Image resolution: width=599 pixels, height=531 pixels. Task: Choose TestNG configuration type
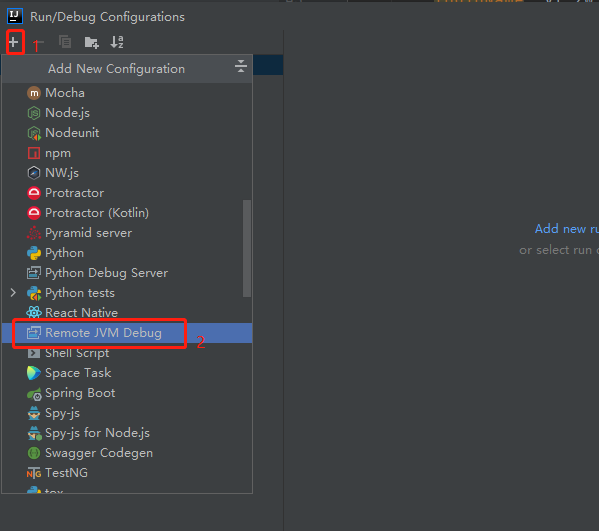(x=127, y=473)
